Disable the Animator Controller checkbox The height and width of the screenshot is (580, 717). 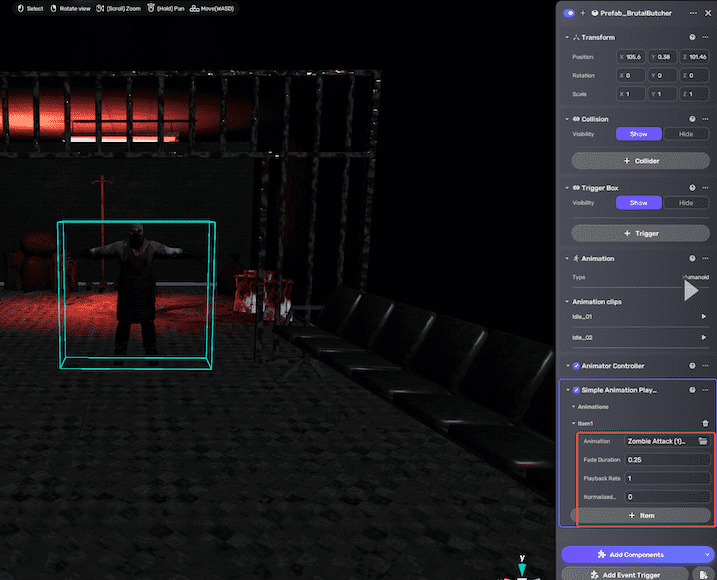click(x=575, y=366)
